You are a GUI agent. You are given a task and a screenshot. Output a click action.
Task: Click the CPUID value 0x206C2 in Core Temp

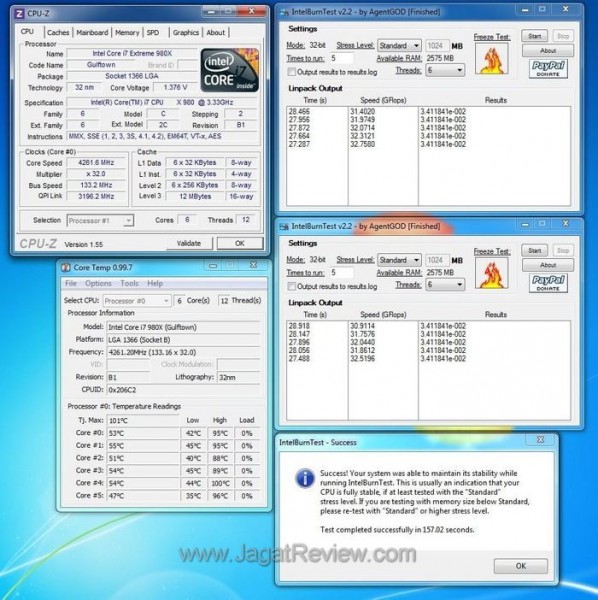click(x=183, y=390)
